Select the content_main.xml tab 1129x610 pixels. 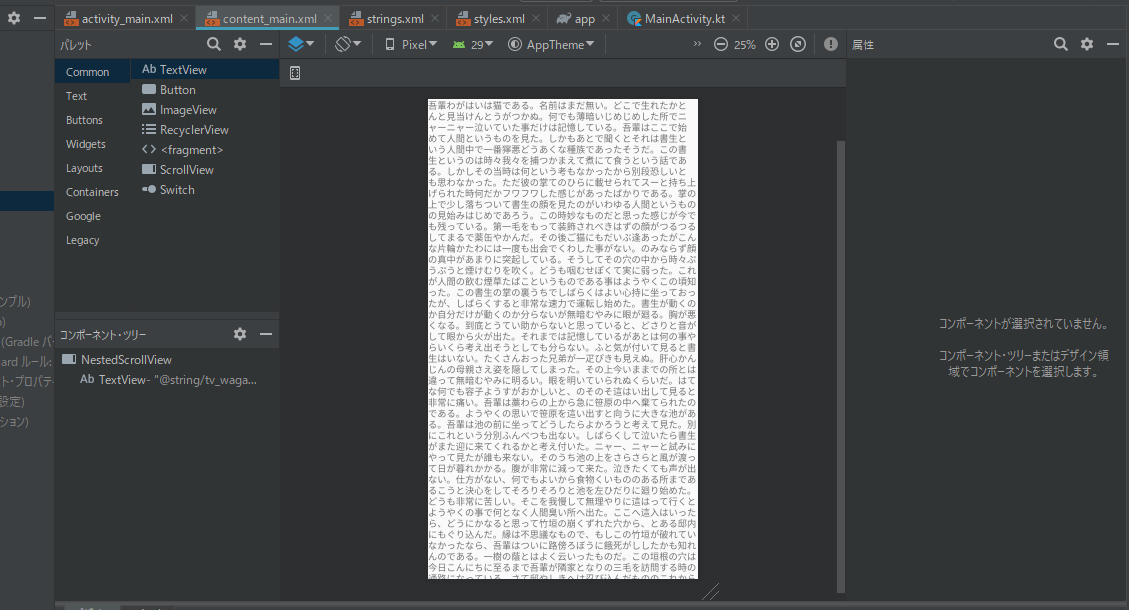[x=269, y=19]
